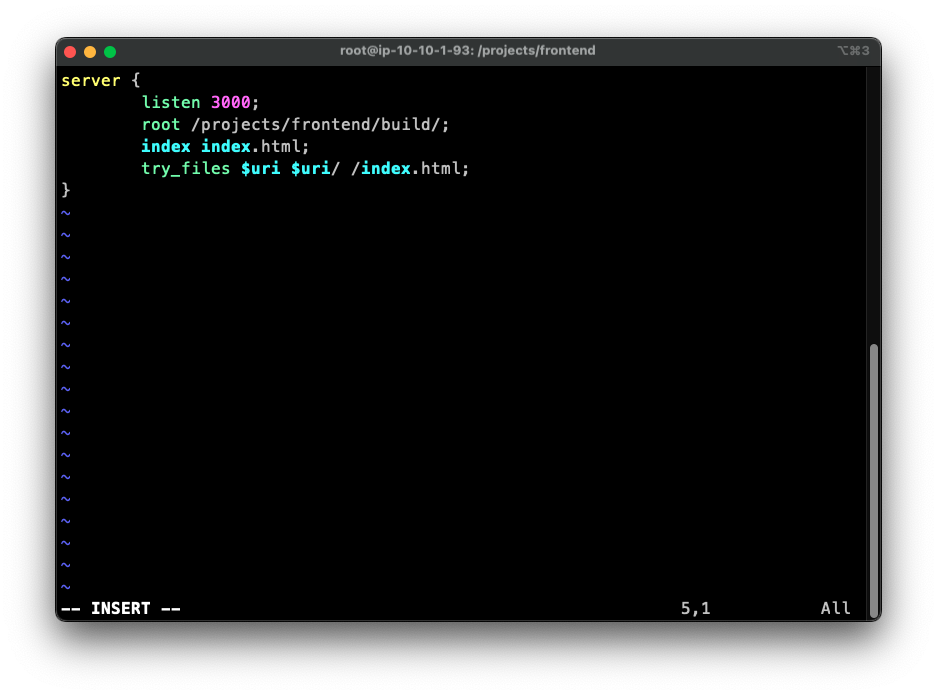The image size is (937, 695).
Task: Click the first $uri variable
Action: (260, 168)
